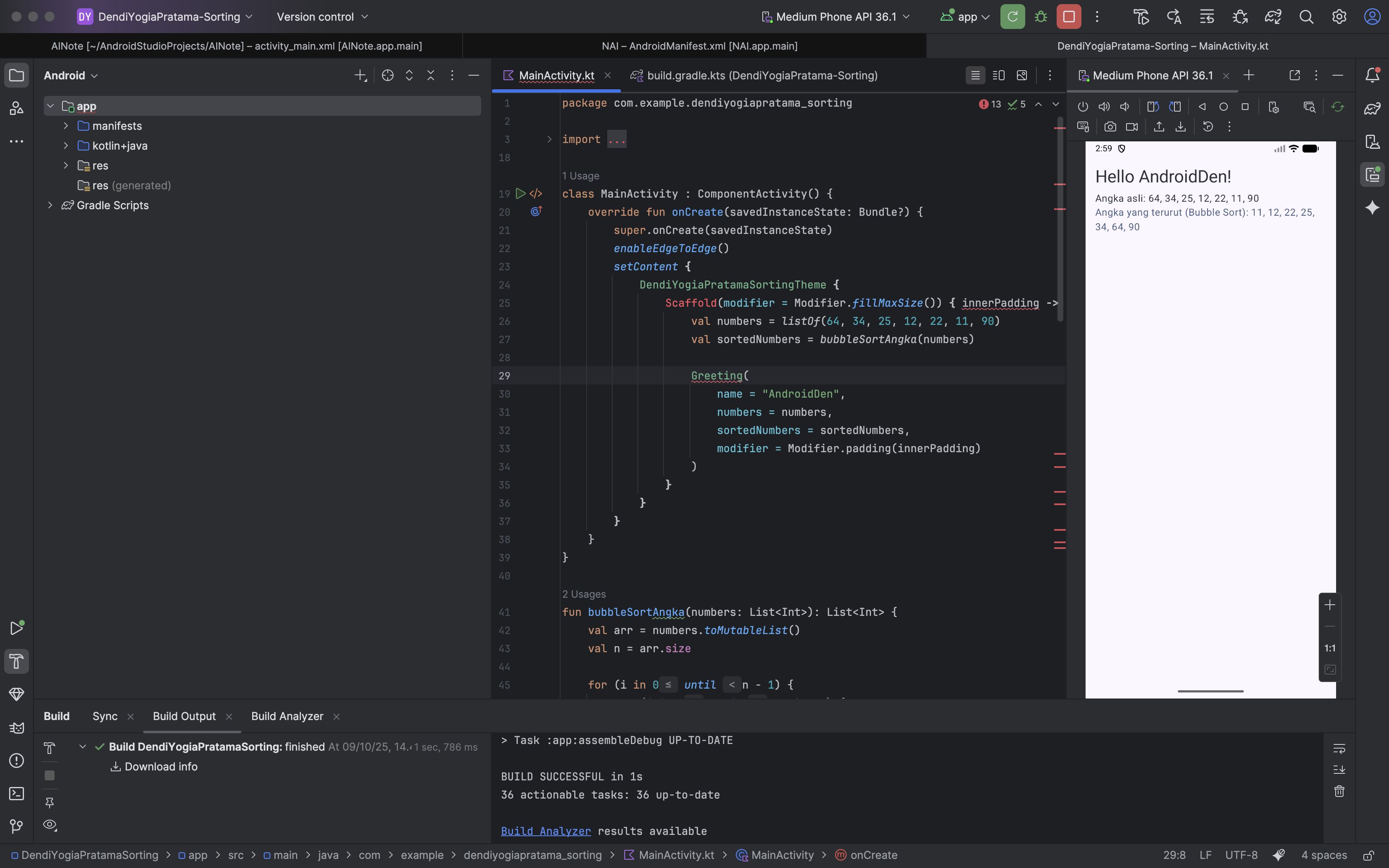
Task: Take emulator screenshot with camera icon
Action: click(1110, 127)
